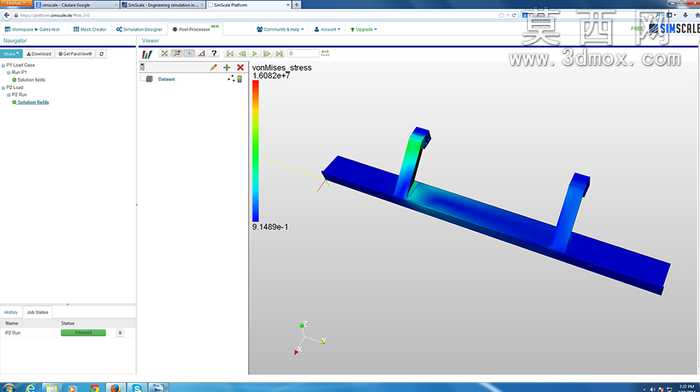
Task: Collapse the P1 Load Case tree node
Action: [x=3, y=65]
